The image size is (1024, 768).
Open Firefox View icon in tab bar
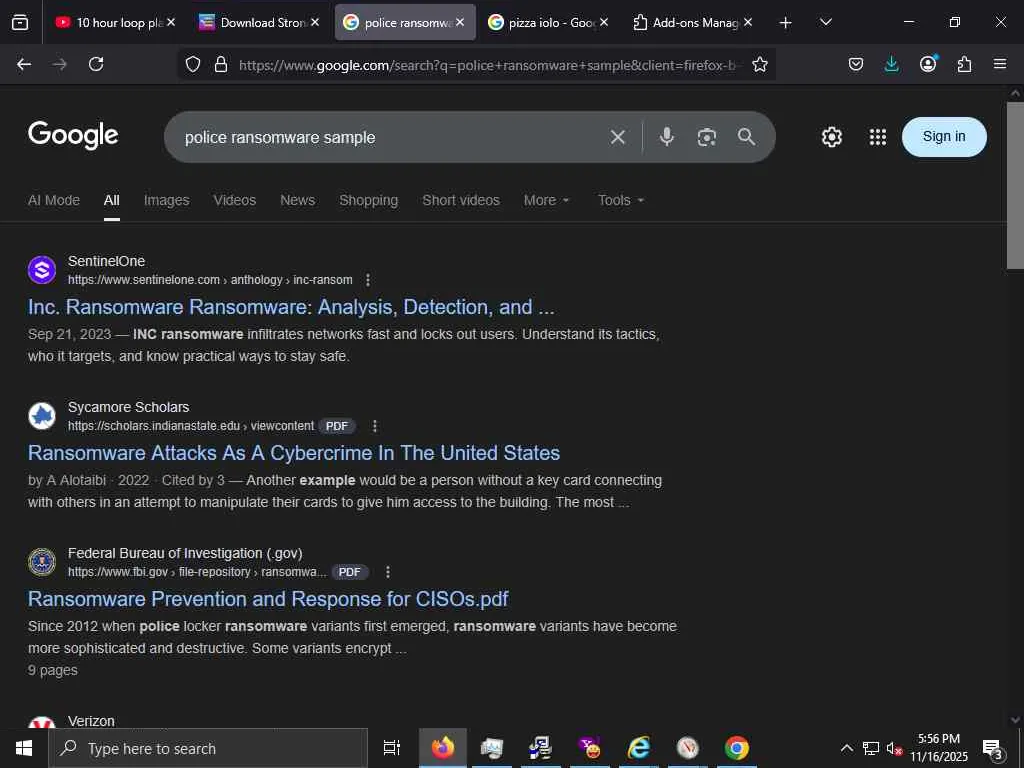coord(20,22)
